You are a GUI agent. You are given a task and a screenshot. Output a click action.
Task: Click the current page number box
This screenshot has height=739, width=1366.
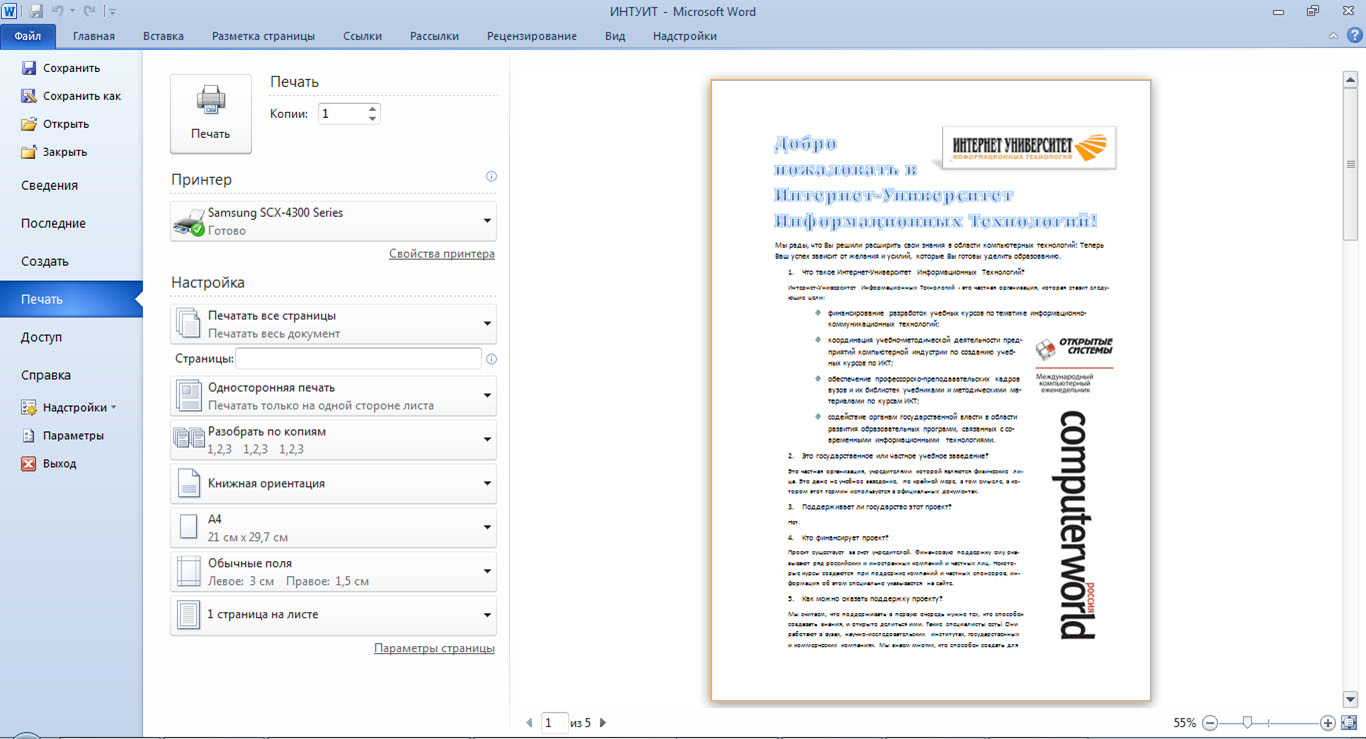point(554,722)
